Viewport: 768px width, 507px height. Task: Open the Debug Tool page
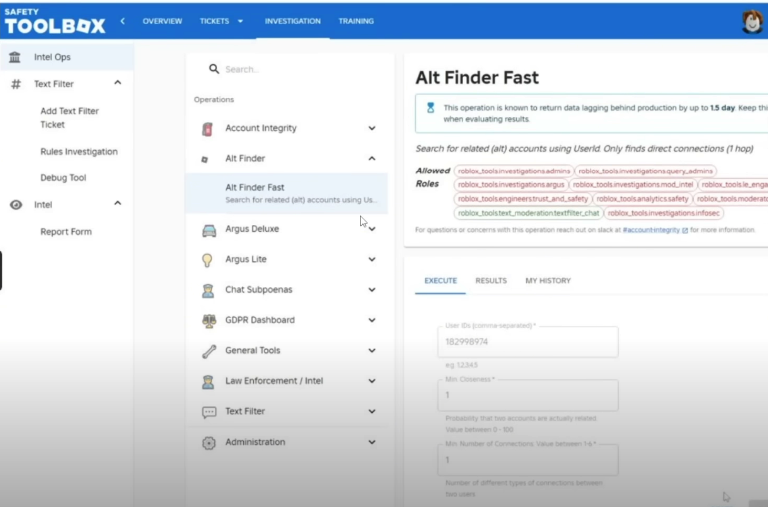tap(63, 177)
